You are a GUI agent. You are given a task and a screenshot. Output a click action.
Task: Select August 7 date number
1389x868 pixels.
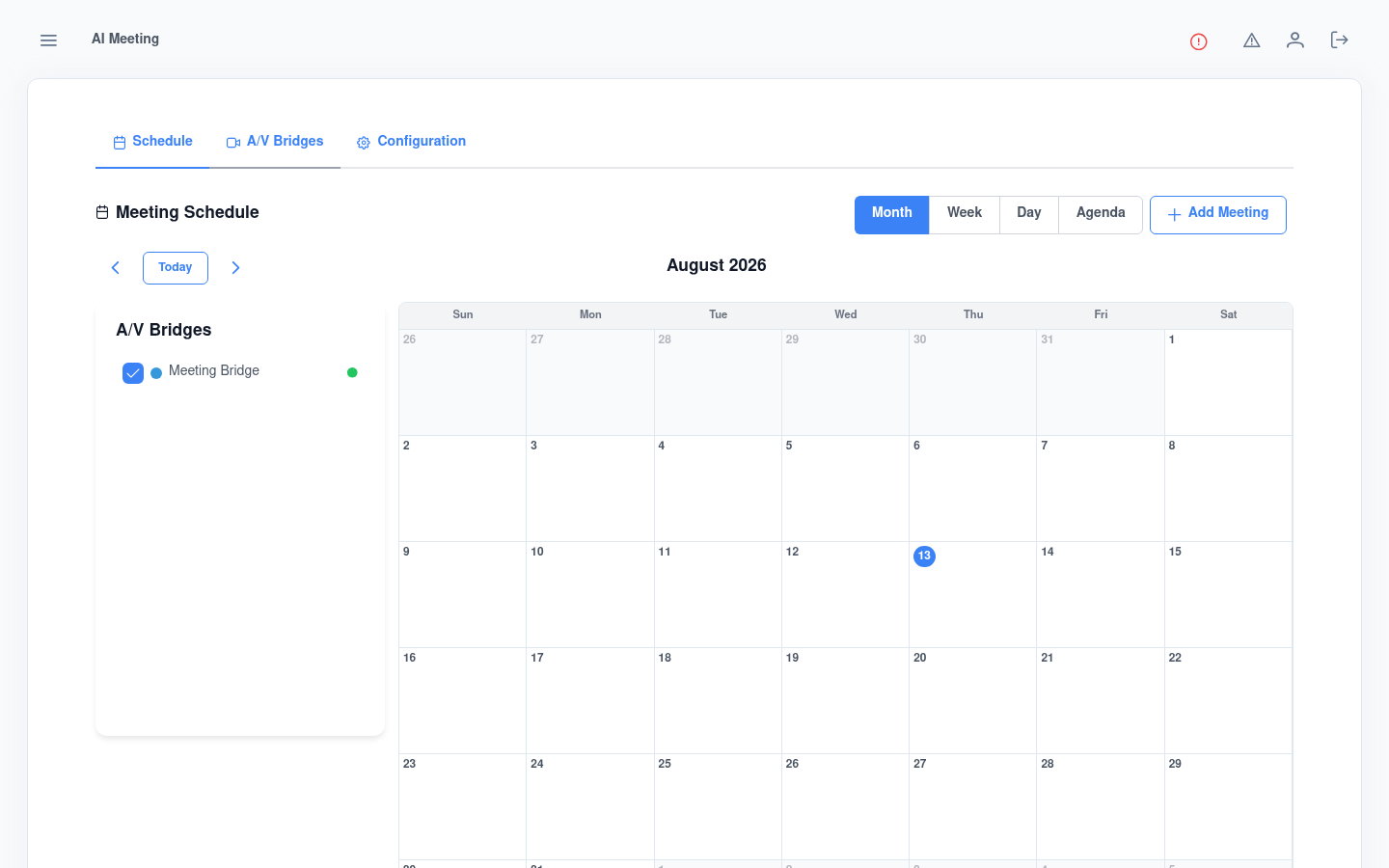coord(1045,446)
